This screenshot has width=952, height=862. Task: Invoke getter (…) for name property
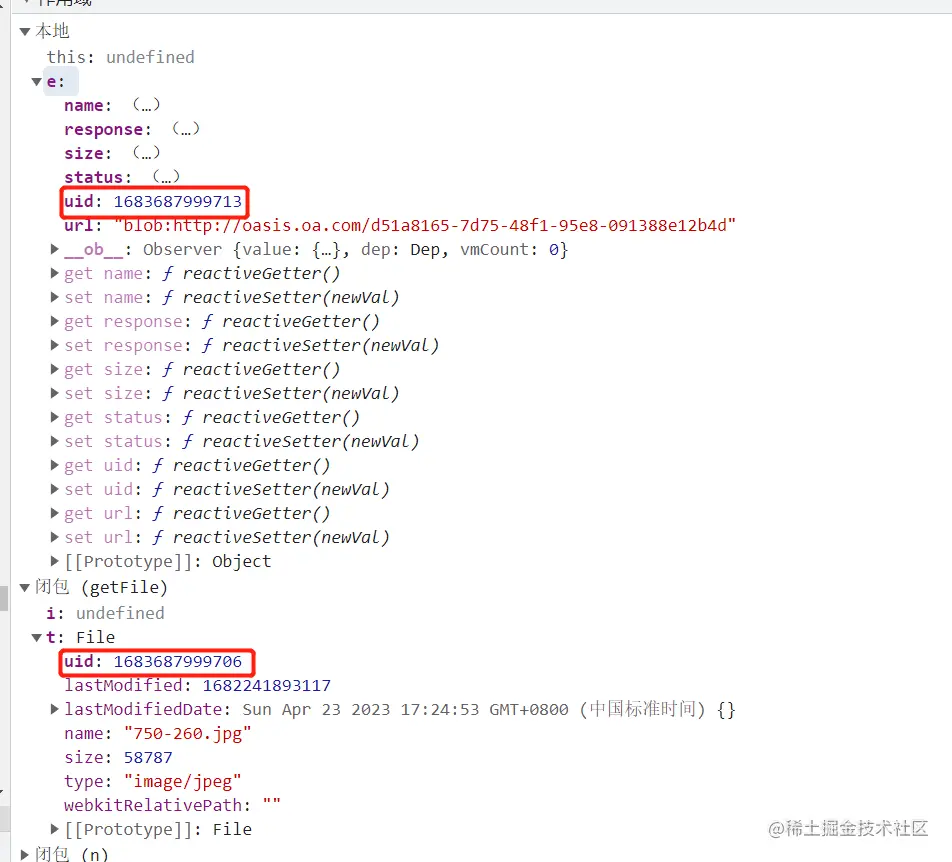pyautogui.click(x=146, y=105)
